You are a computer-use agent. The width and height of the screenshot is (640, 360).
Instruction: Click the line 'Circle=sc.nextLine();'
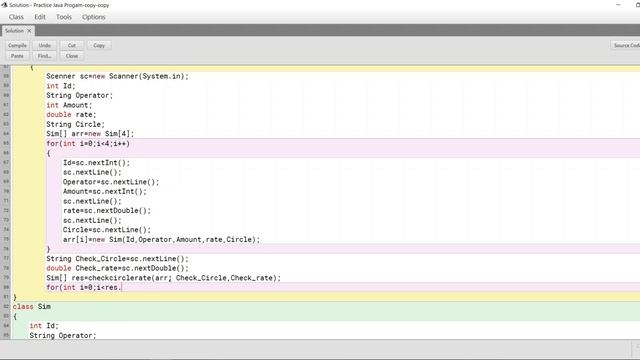107,230
